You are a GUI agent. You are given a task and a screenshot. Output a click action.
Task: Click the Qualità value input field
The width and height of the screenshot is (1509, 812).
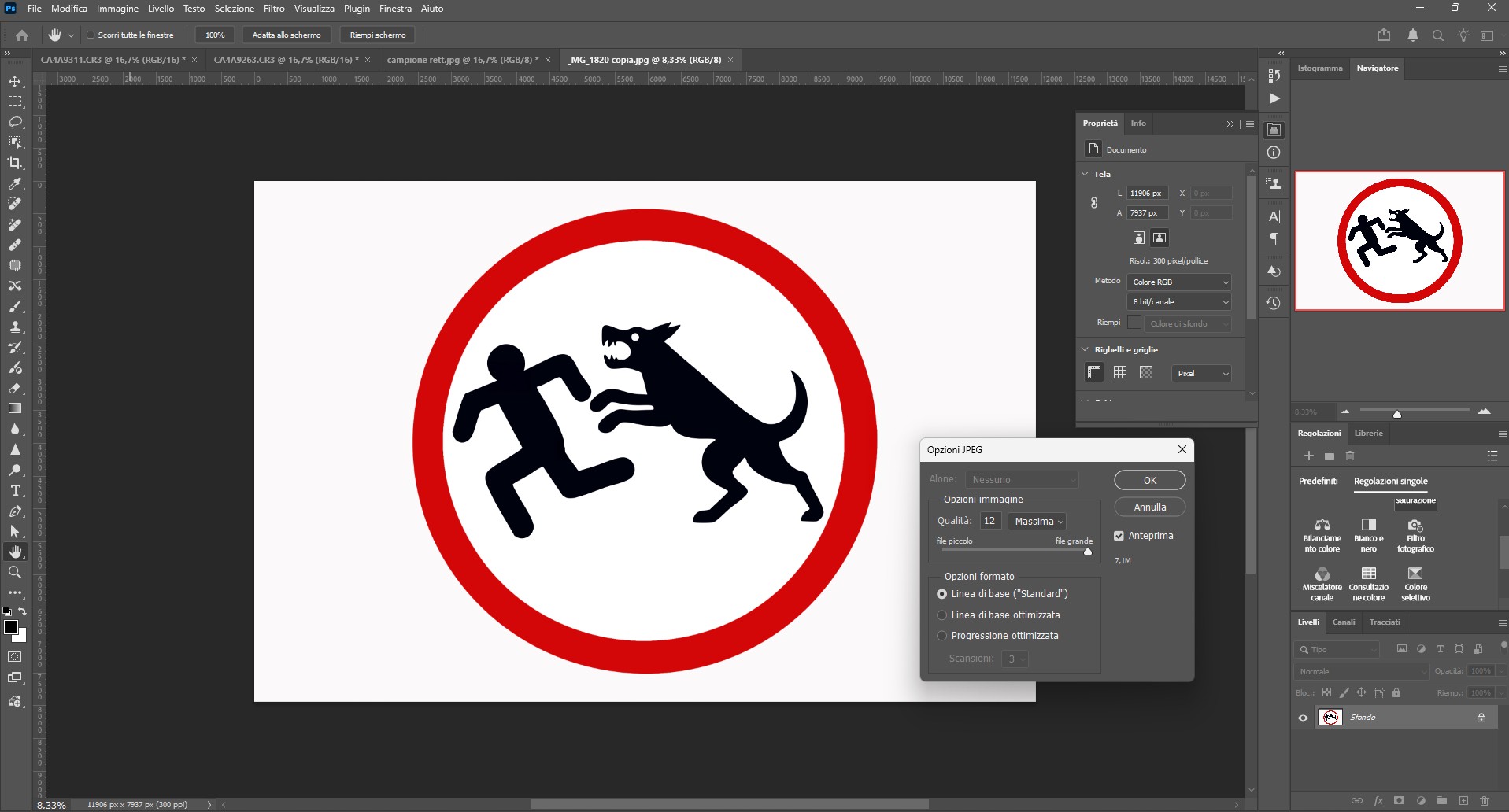point(990,521)
